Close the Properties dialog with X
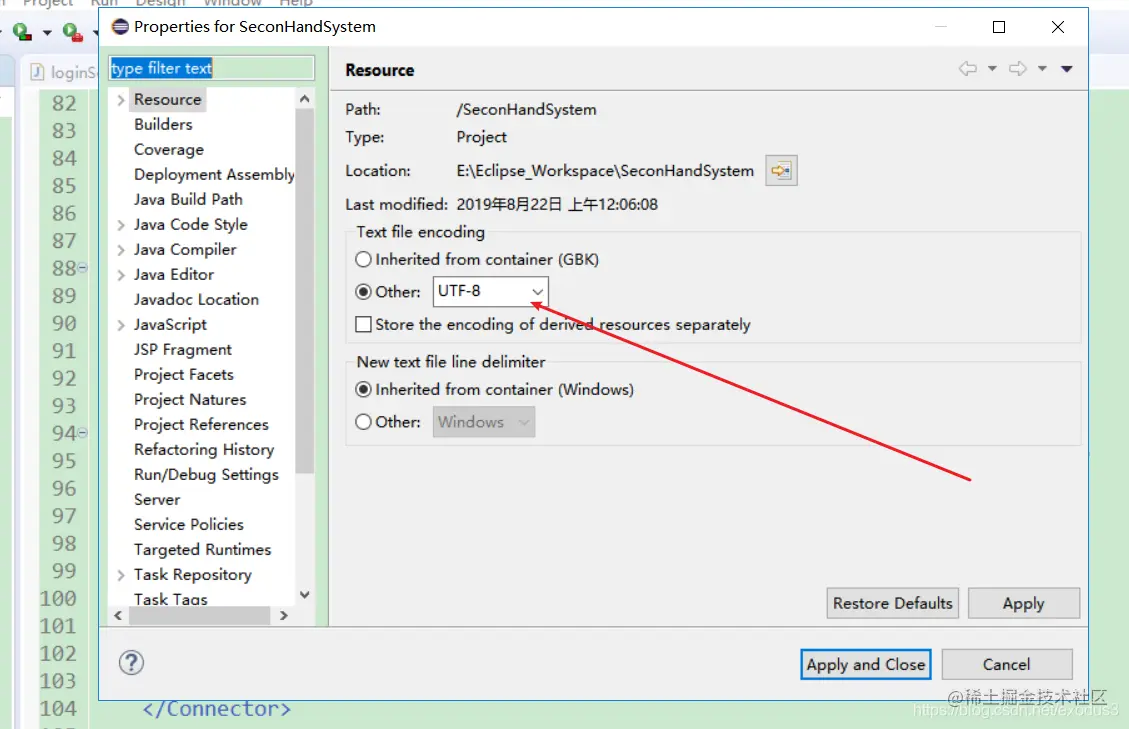Viewport: 1129px width, 729px height. (1058, 27)
